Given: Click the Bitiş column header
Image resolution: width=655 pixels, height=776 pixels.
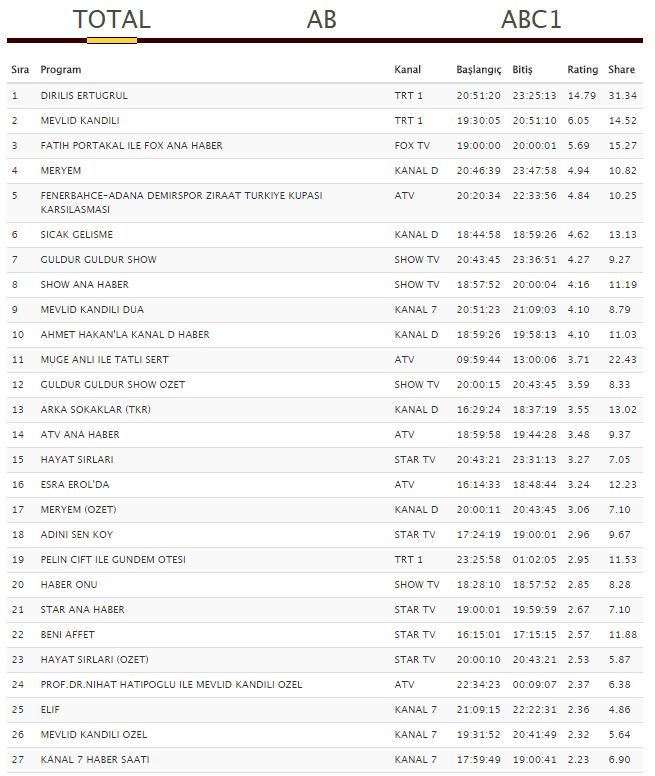Looking at the screenshot, I should (523, 70).
